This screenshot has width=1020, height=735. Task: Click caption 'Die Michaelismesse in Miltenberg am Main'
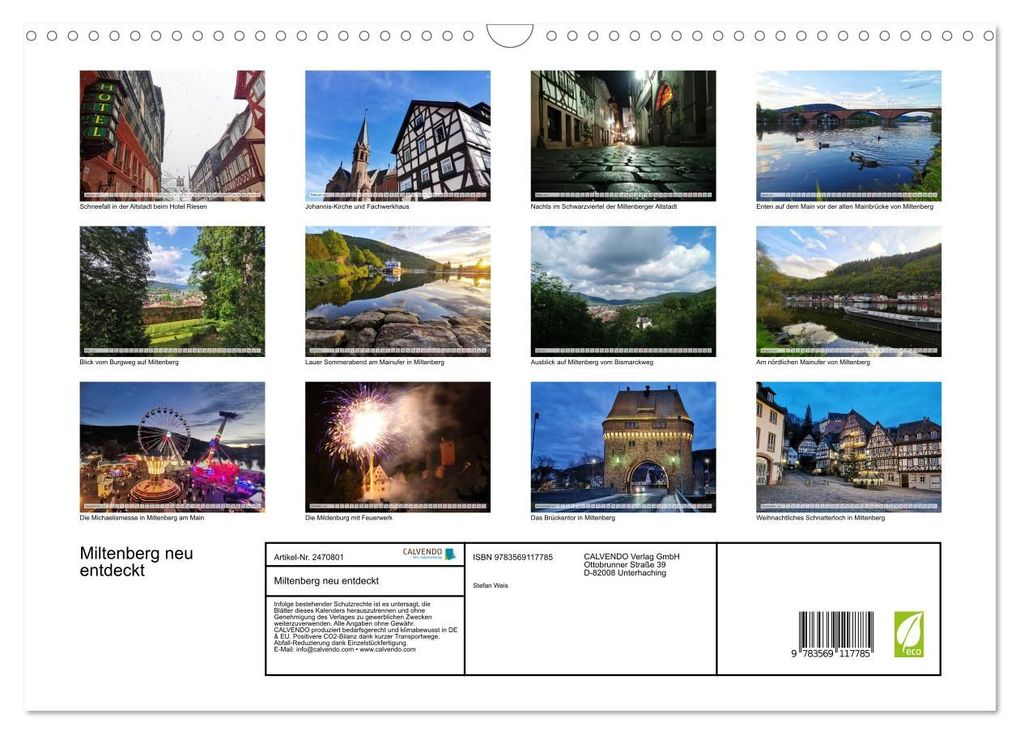coord(142,518)
